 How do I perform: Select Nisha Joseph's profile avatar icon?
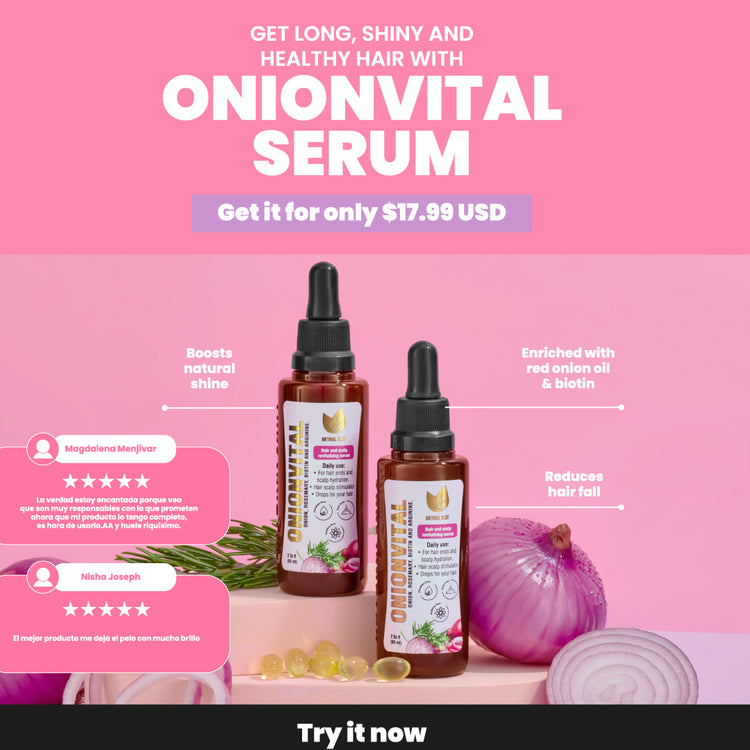(x=43, y=577)
